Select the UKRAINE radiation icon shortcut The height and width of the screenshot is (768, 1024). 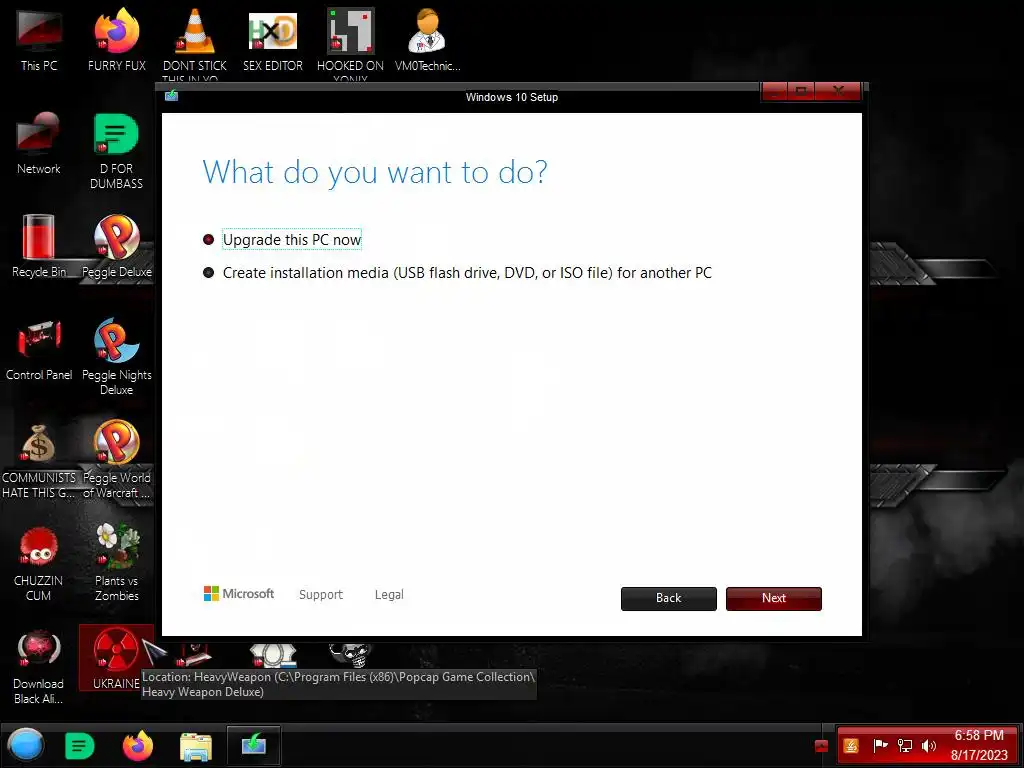(116, 658)
